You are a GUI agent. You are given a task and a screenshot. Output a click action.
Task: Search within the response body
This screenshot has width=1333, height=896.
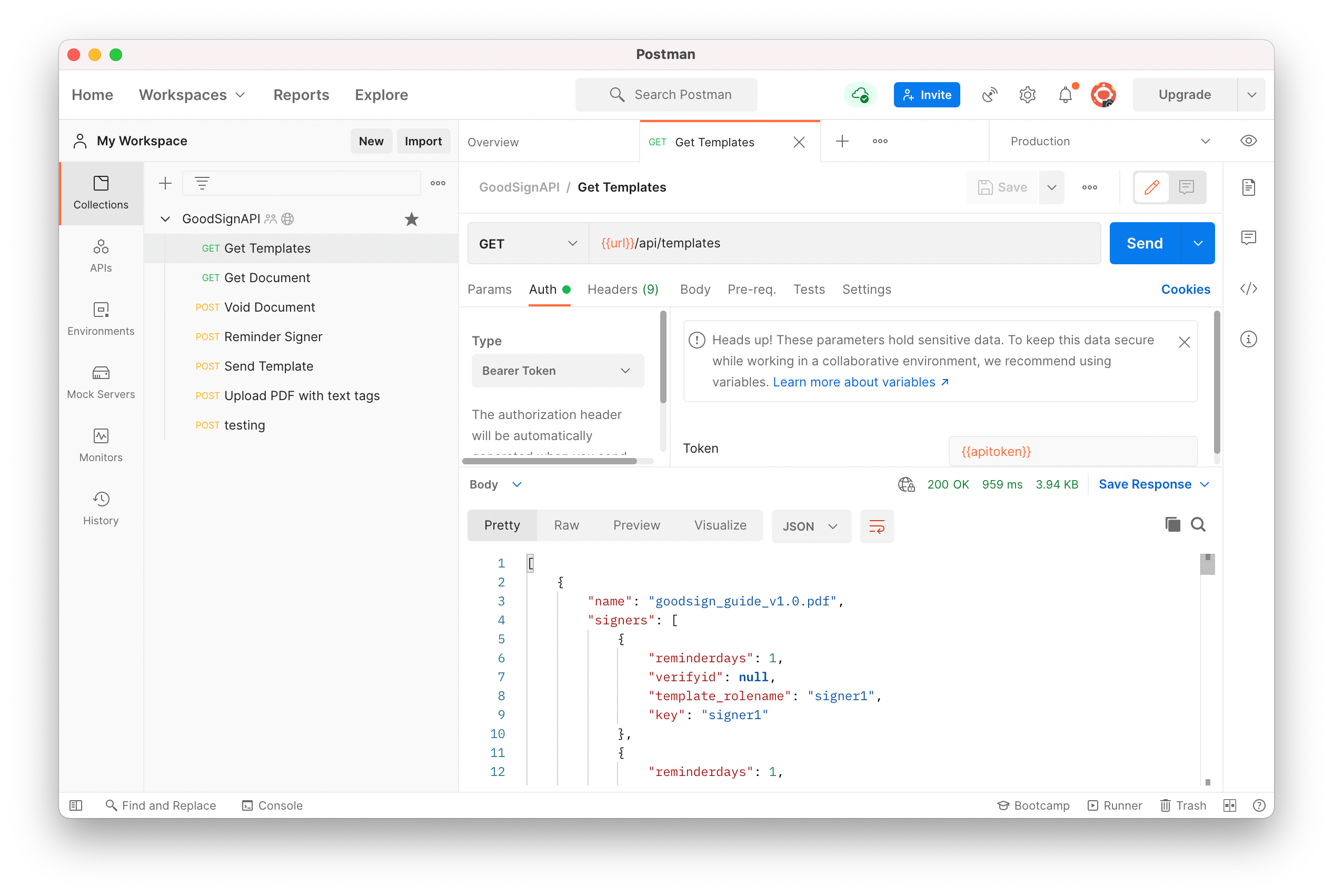[1198, 524]
